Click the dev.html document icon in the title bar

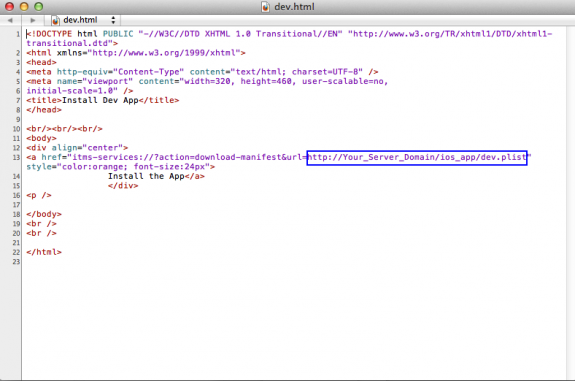265,7
